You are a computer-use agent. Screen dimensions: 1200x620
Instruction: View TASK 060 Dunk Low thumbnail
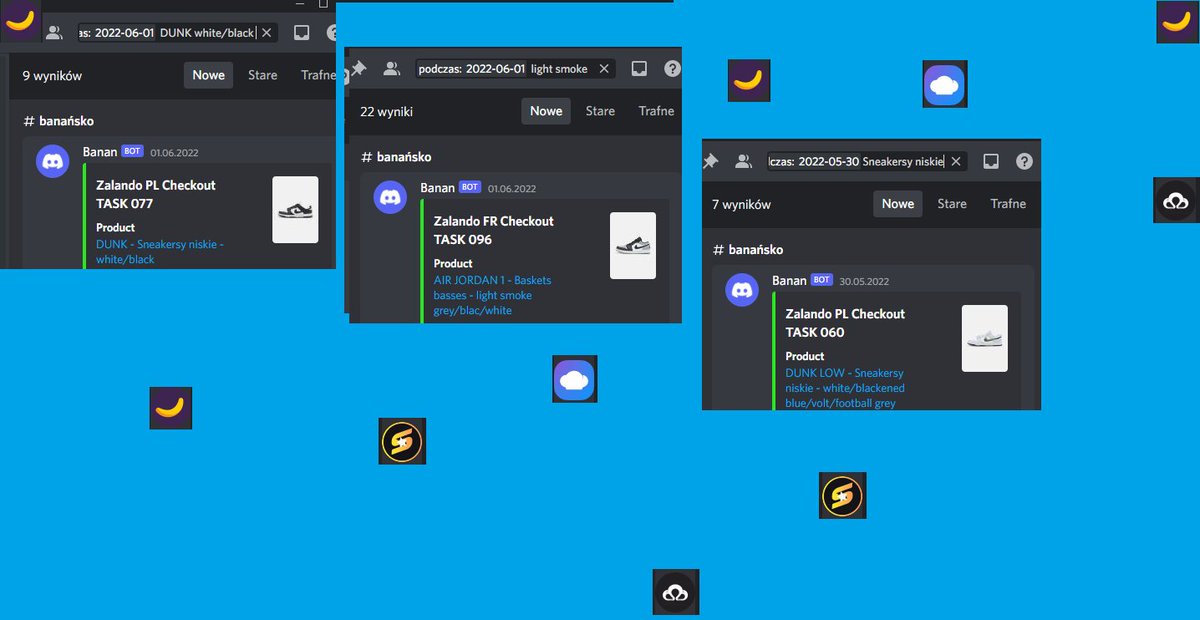click(x=985, y=338)
